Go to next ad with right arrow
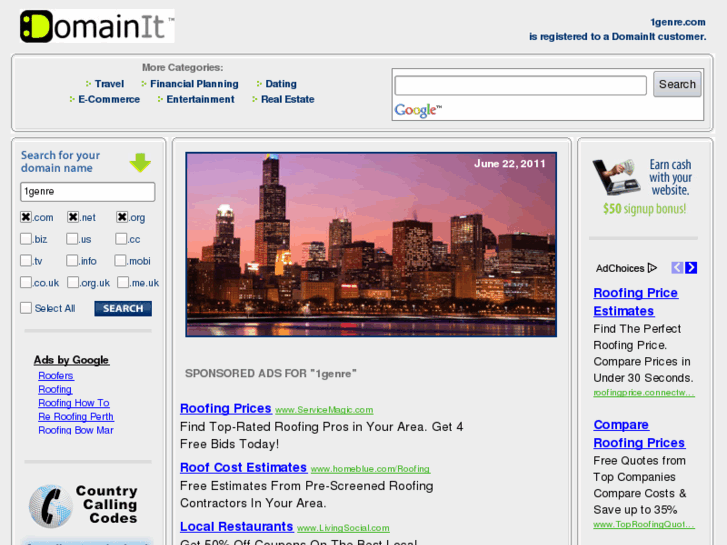 (x=691, y=268)
